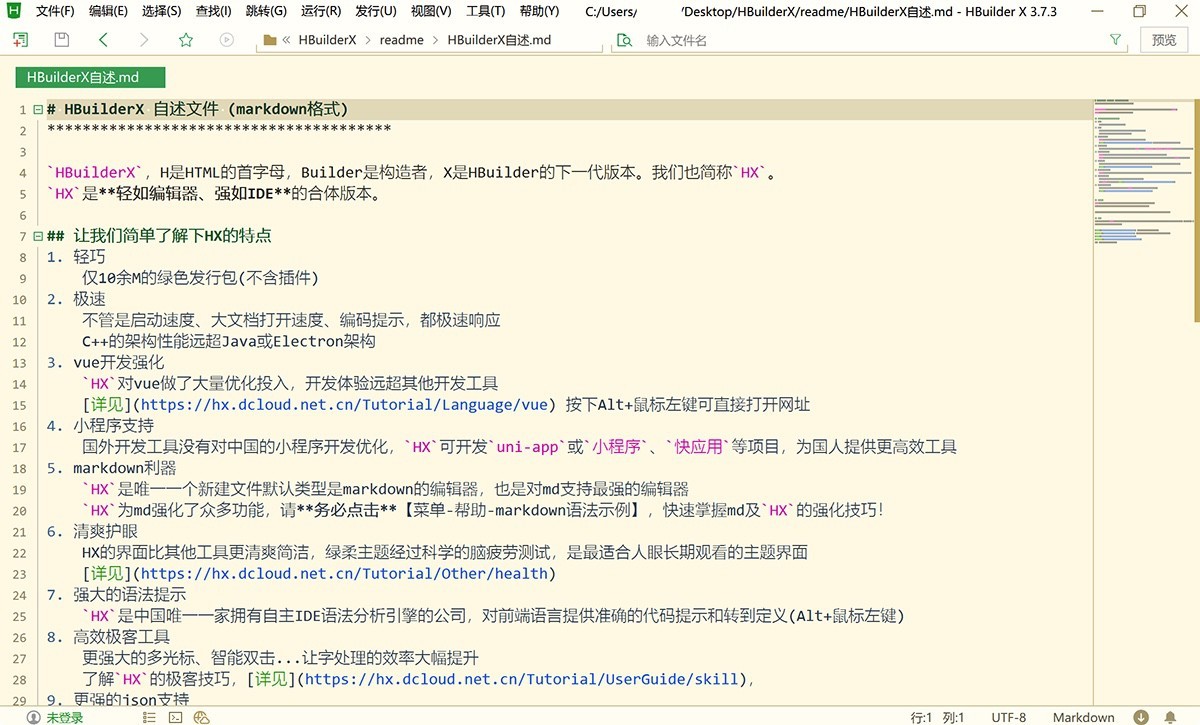The width and height of the screenshot is (1200, 725).
Task: Go forward with the right arrow icon
Action: coord(144,40)
